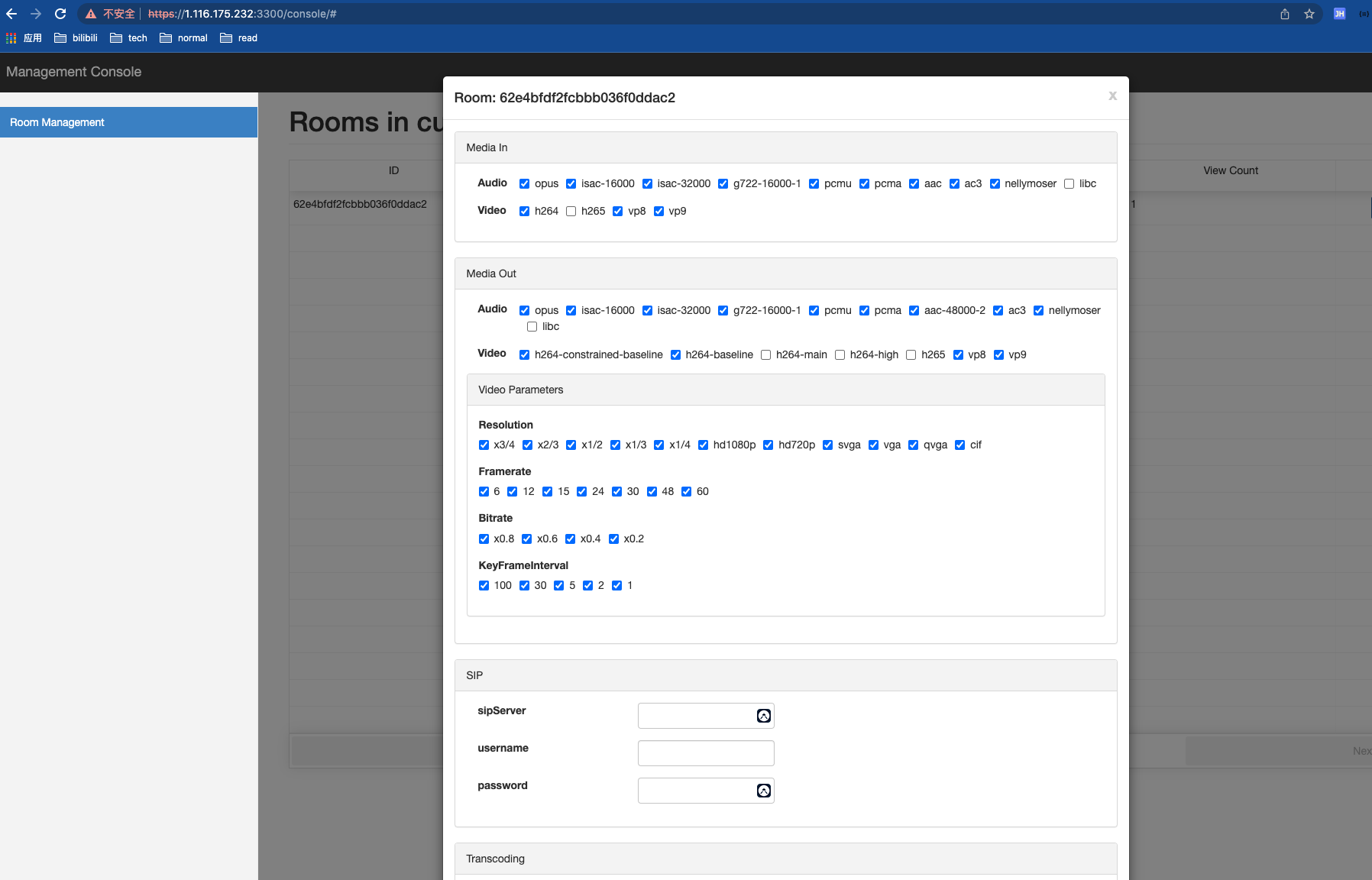Open the normal bookmarks folder
The image size is (1372, 880).
pyautogui.click(x=183, y=38)
